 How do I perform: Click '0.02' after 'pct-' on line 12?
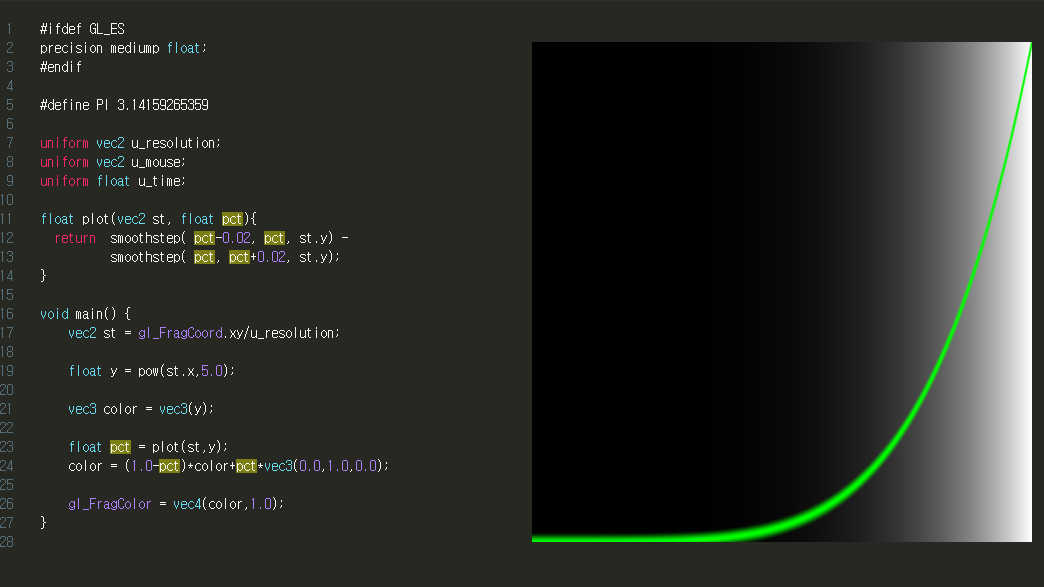click(x=236, y=238)
